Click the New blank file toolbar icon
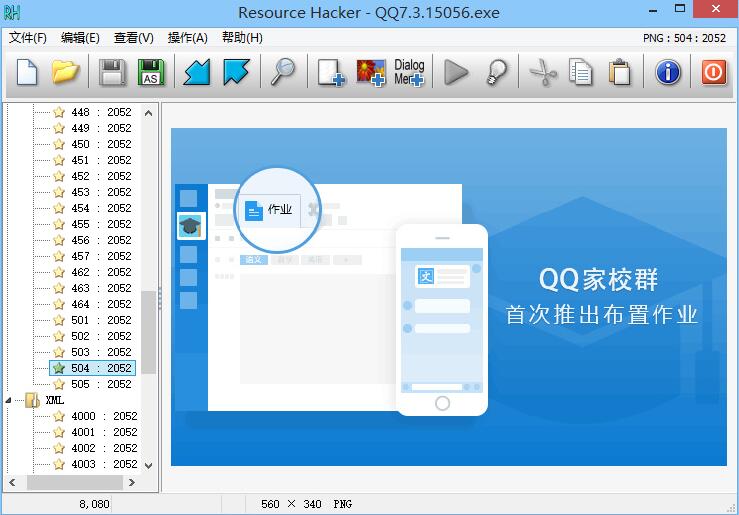The image size is (739, 515). 27,72
